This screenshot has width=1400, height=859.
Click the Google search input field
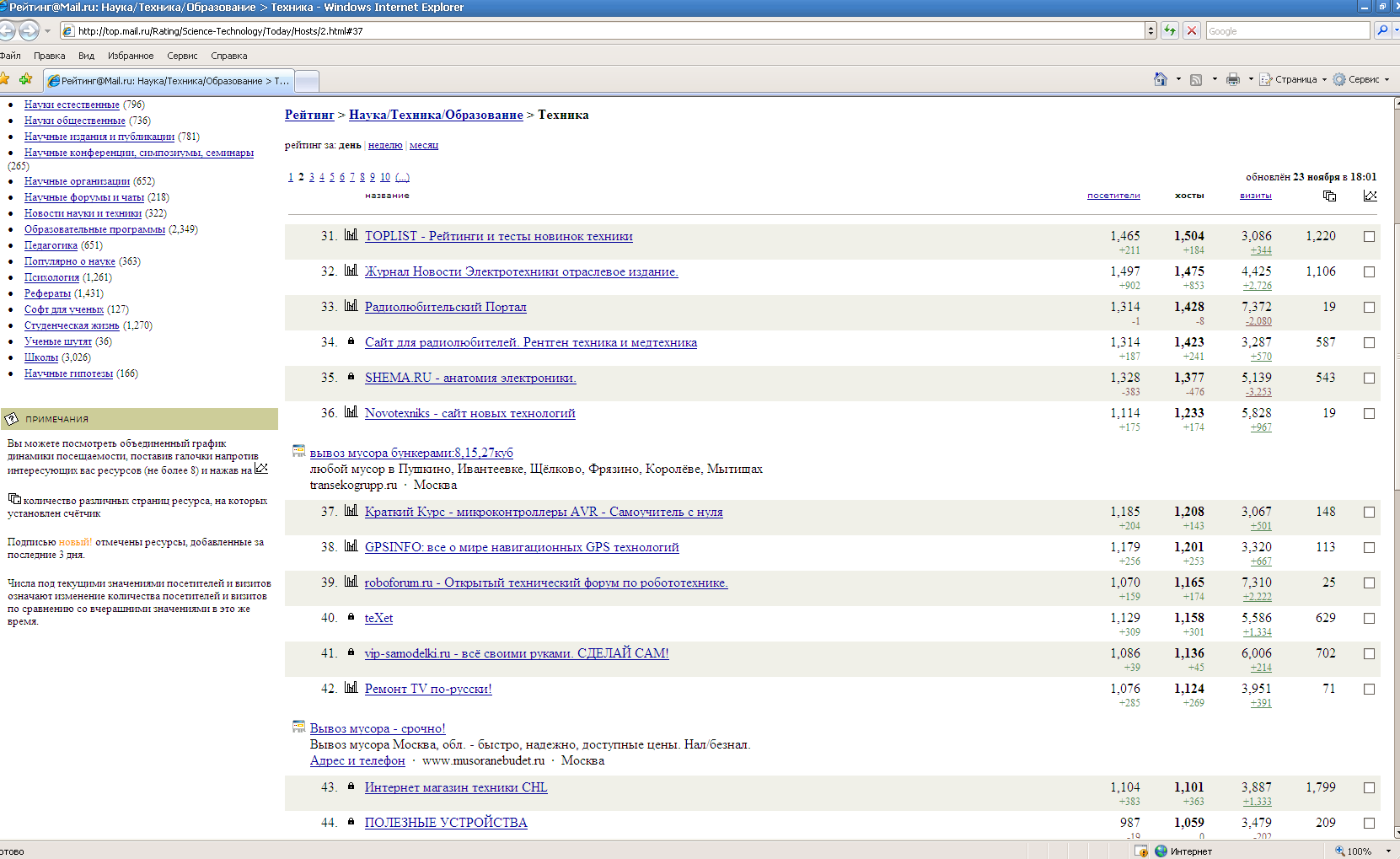pyautogui.click(x=1286, y=31)
